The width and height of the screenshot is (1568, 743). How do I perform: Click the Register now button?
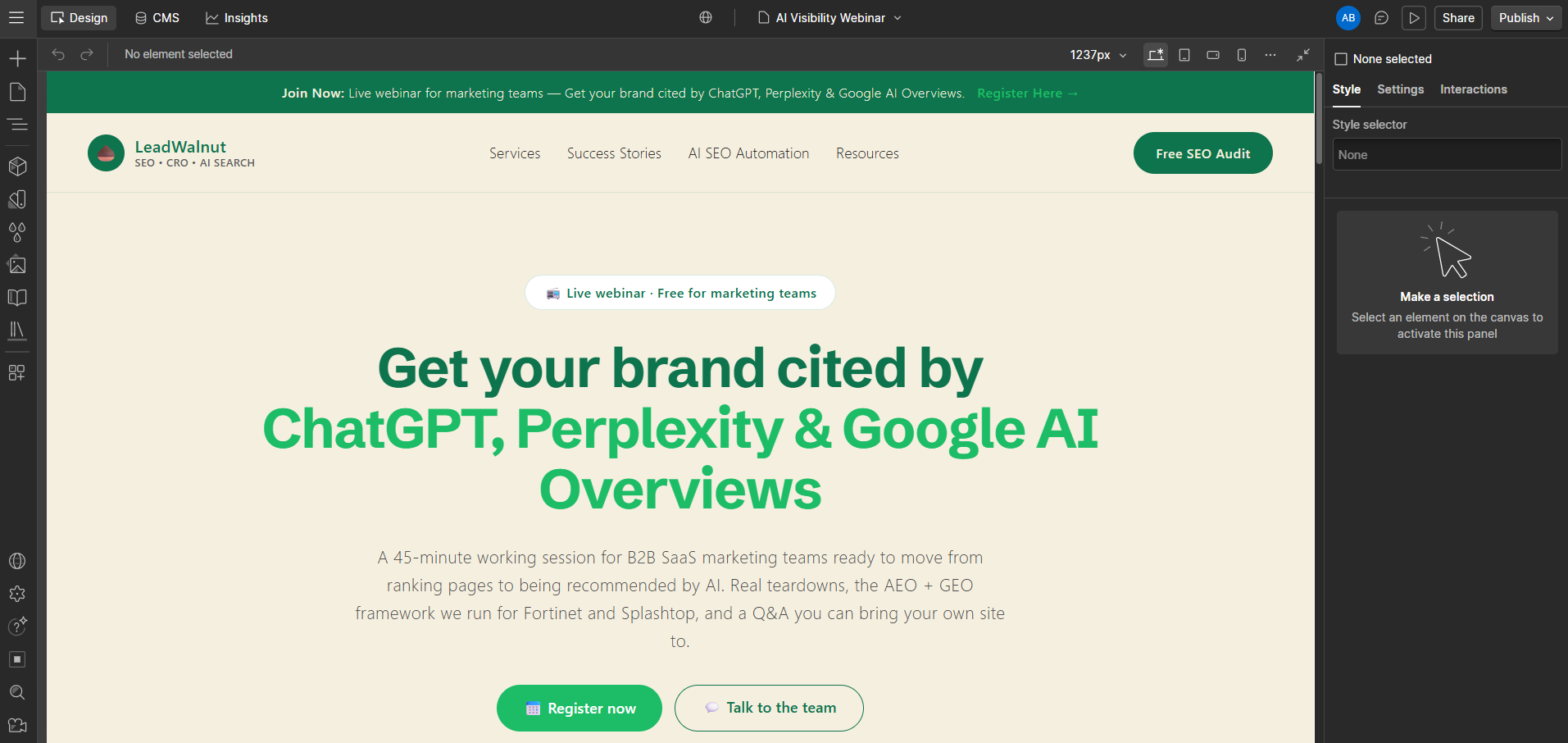point(579,708)
